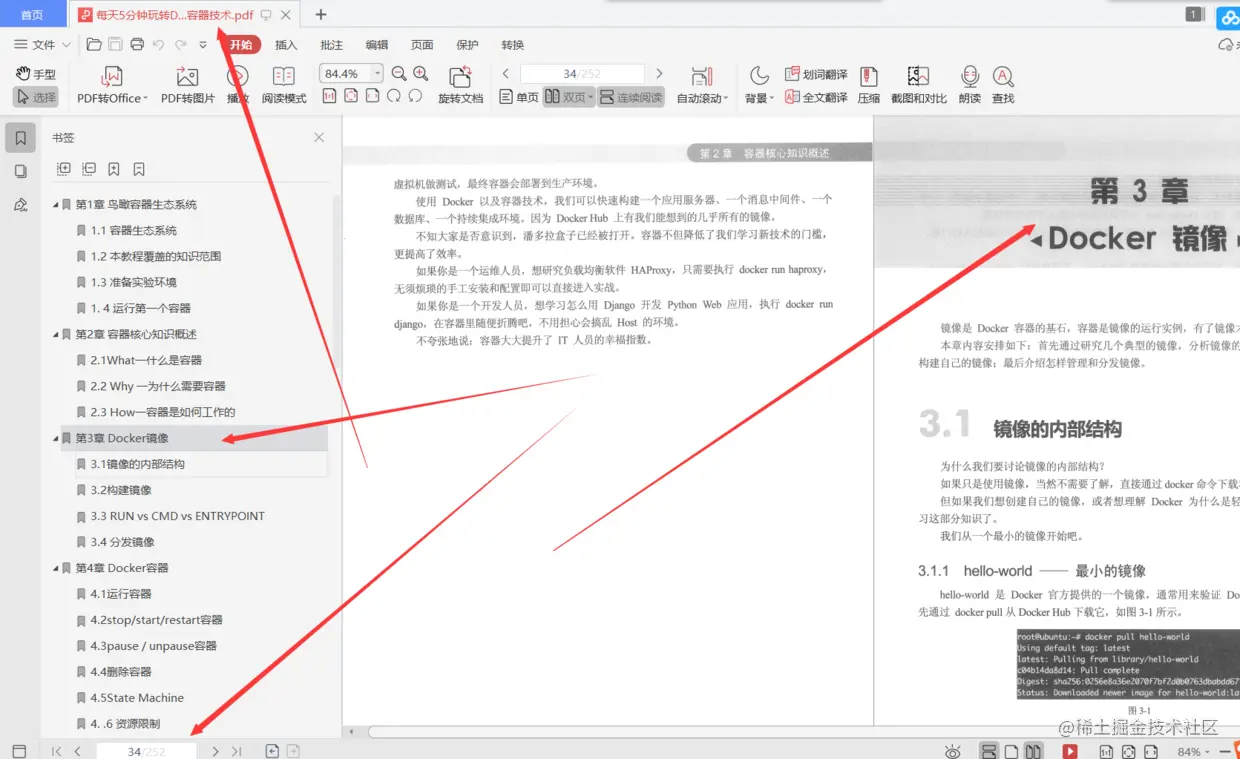Open the 批注 ribbon tab
The width and height of the screenshot is (1240, 759).
click(331, 44)
